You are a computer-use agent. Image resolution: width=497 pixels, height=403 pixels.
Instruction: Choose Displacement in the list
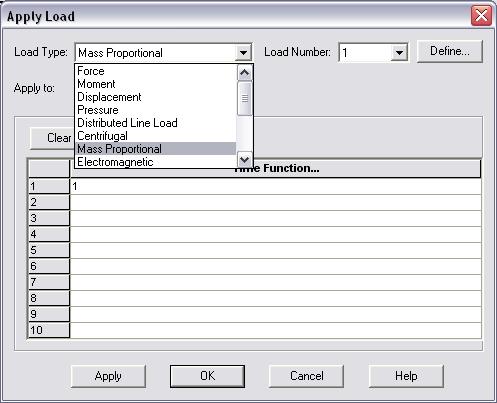[x=156, y=97]
